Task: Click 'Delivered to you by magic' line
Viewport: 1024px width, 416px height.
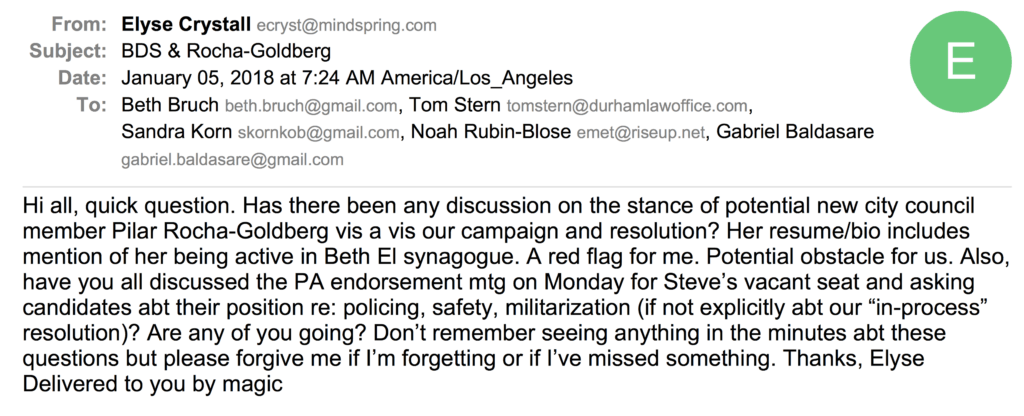Action: [x=153, y=384]
